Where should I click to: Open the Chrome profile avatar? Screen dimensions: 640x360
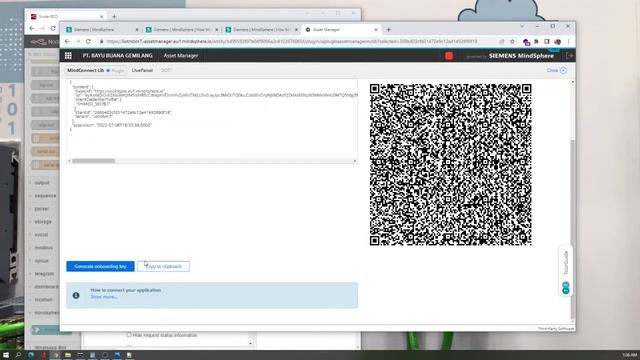coord(558,41)
